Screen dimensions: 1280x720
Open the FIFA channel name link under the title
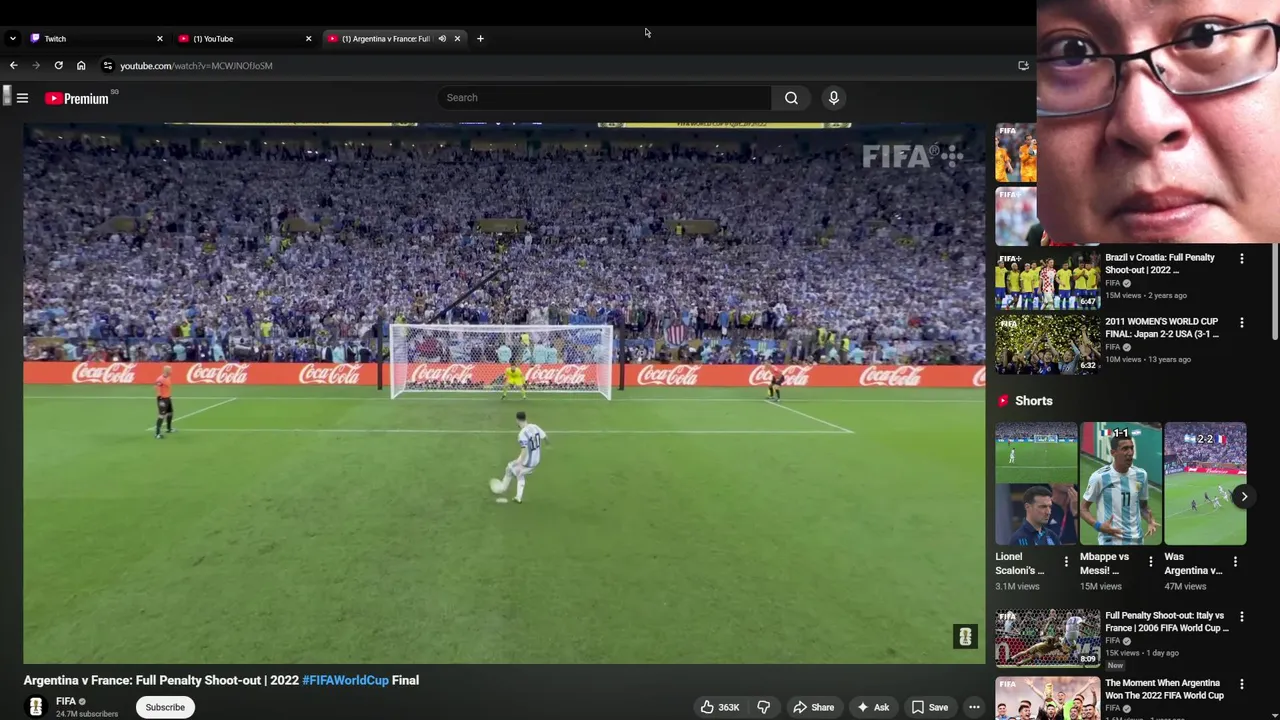pyautogui.click(x=66, y=701)
